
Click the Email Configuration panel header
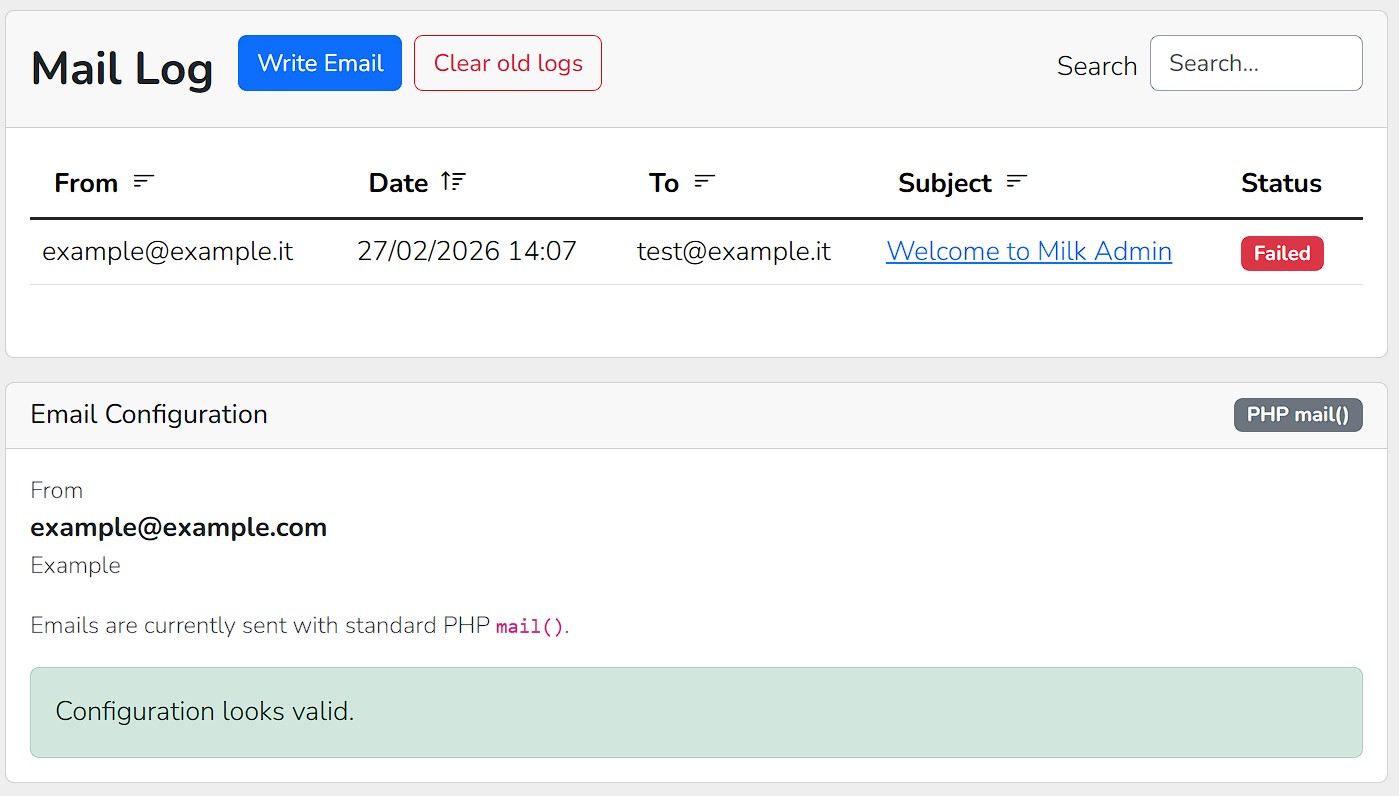(696, 415)
